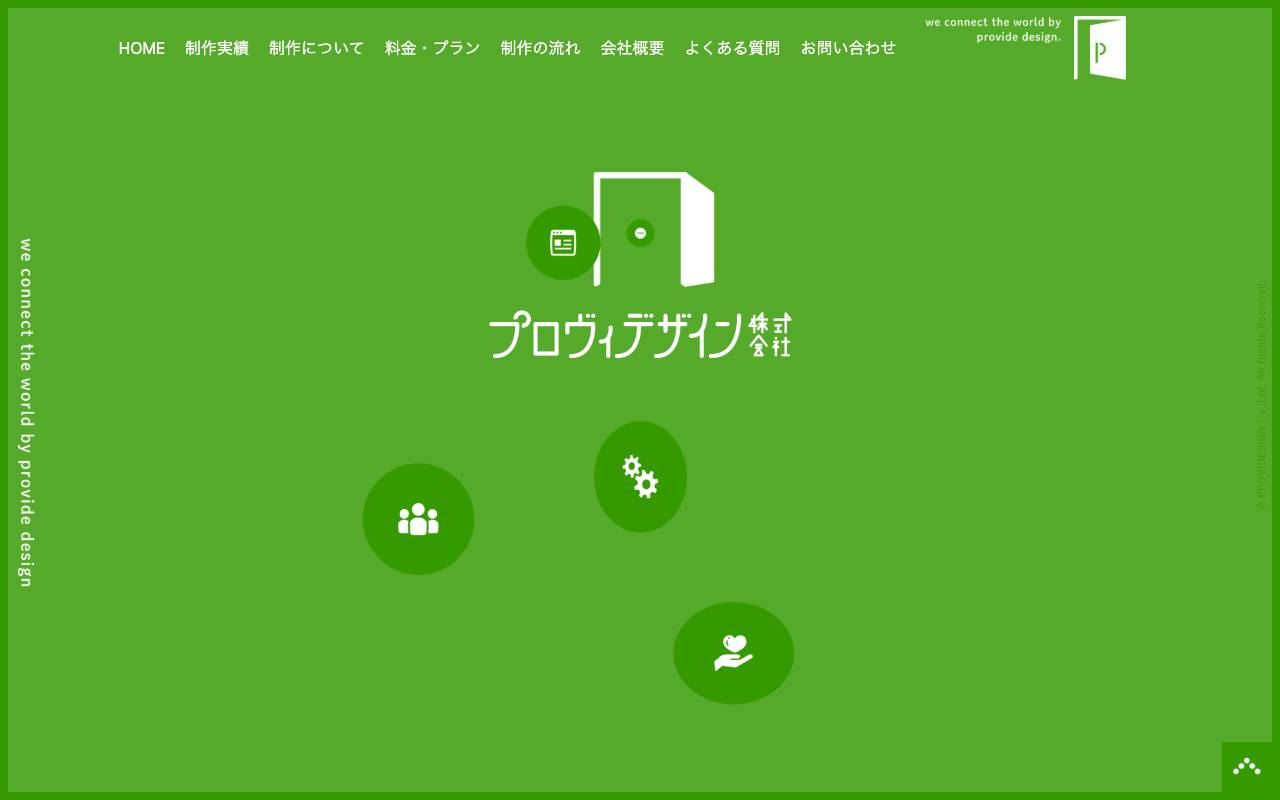1280x800 pixels.
Task: Click the white door logo in header
Action: coord(1100,48)
